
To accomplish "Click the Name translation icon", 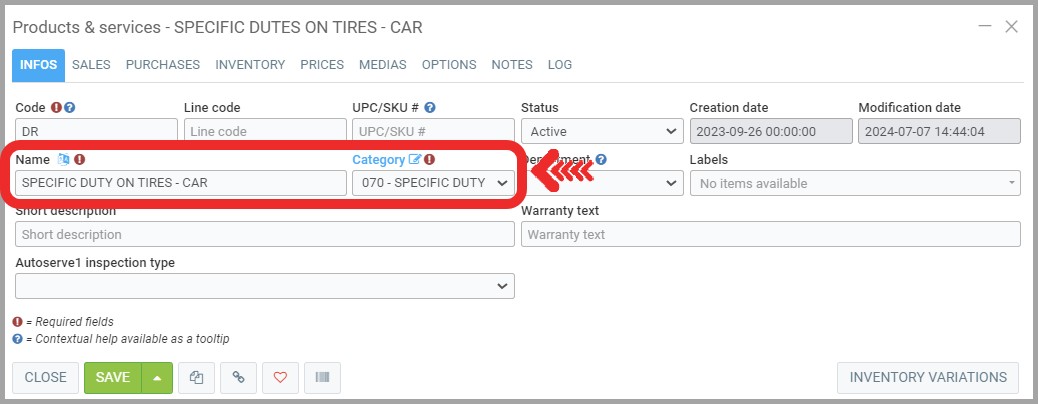I will (x=64, y=159).
